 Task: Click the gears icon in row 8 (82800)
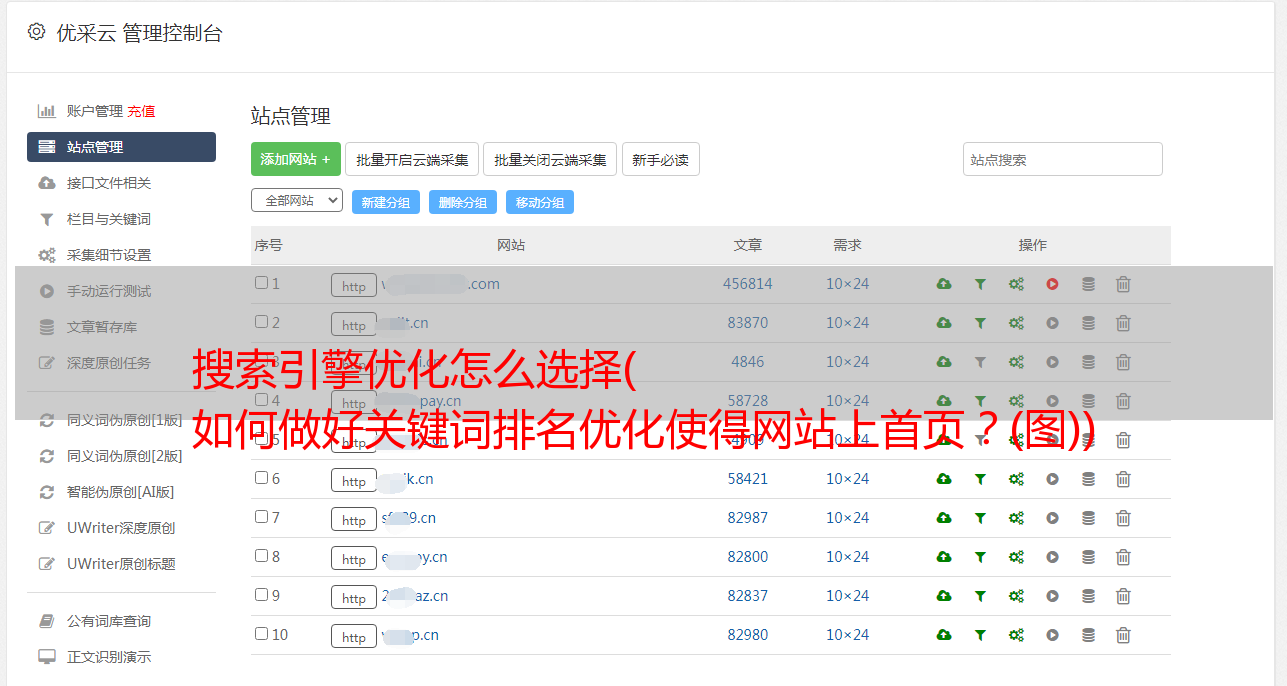pyautogui.click(x=1016, y=557)
